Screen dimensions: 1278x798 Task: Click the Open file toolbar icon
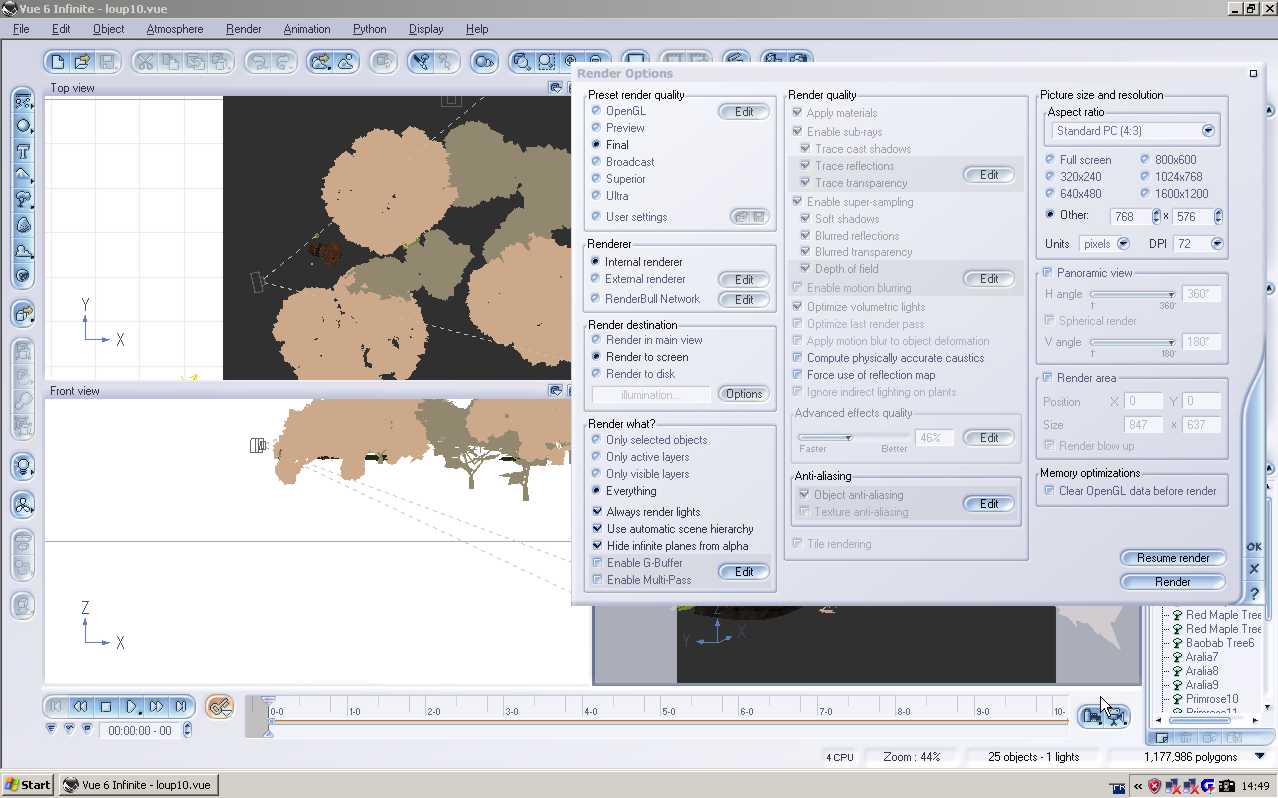tap(83, 62)
